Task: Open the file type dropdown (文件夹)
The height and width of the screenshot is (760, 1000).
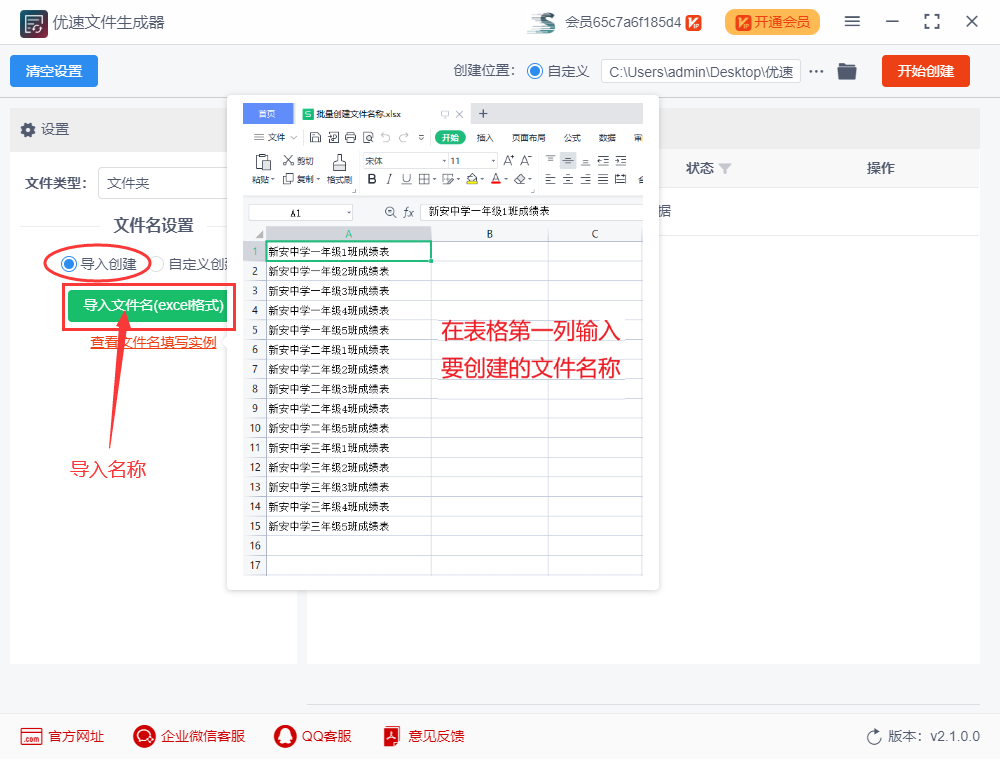Action: 163,184
